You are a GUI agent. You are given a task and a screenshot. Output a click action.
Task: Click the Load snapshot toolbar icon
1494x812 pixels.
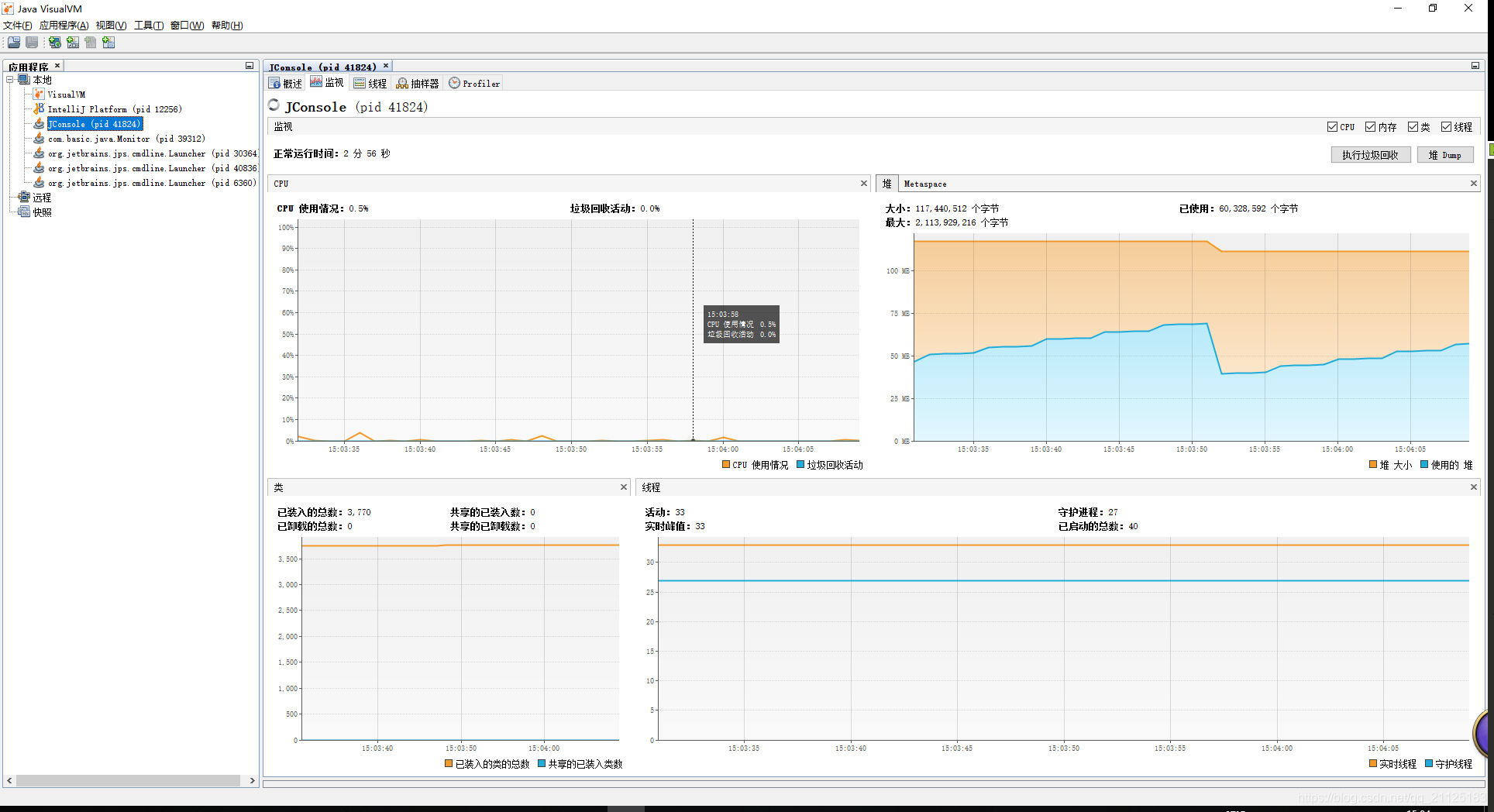click(x=14, y=43)
